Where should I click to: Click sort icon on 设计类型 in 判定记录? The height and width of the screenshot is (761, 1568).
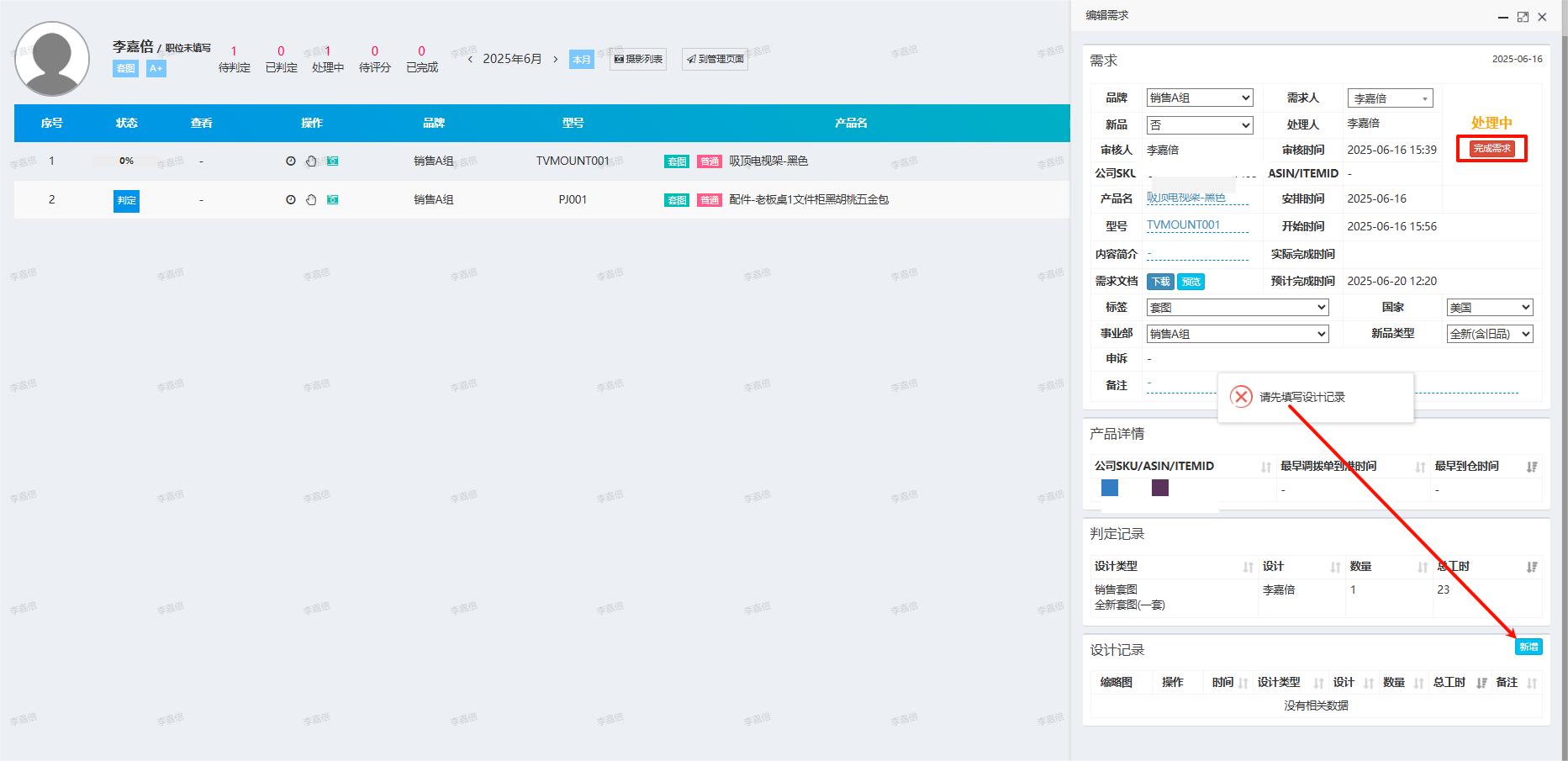1248,568
